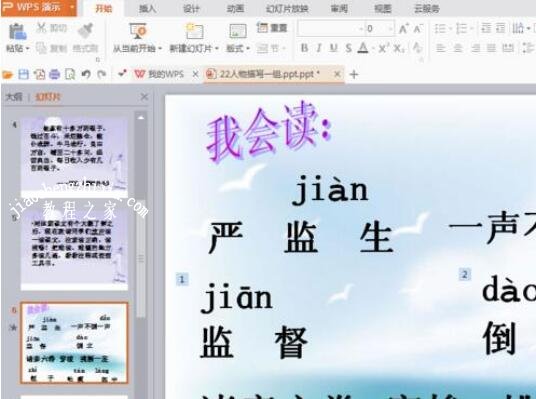Image resolution: width=536 pixels, height=399 pixels.
Task: Click the justify alignment icon
Action: tap(492, 49)
